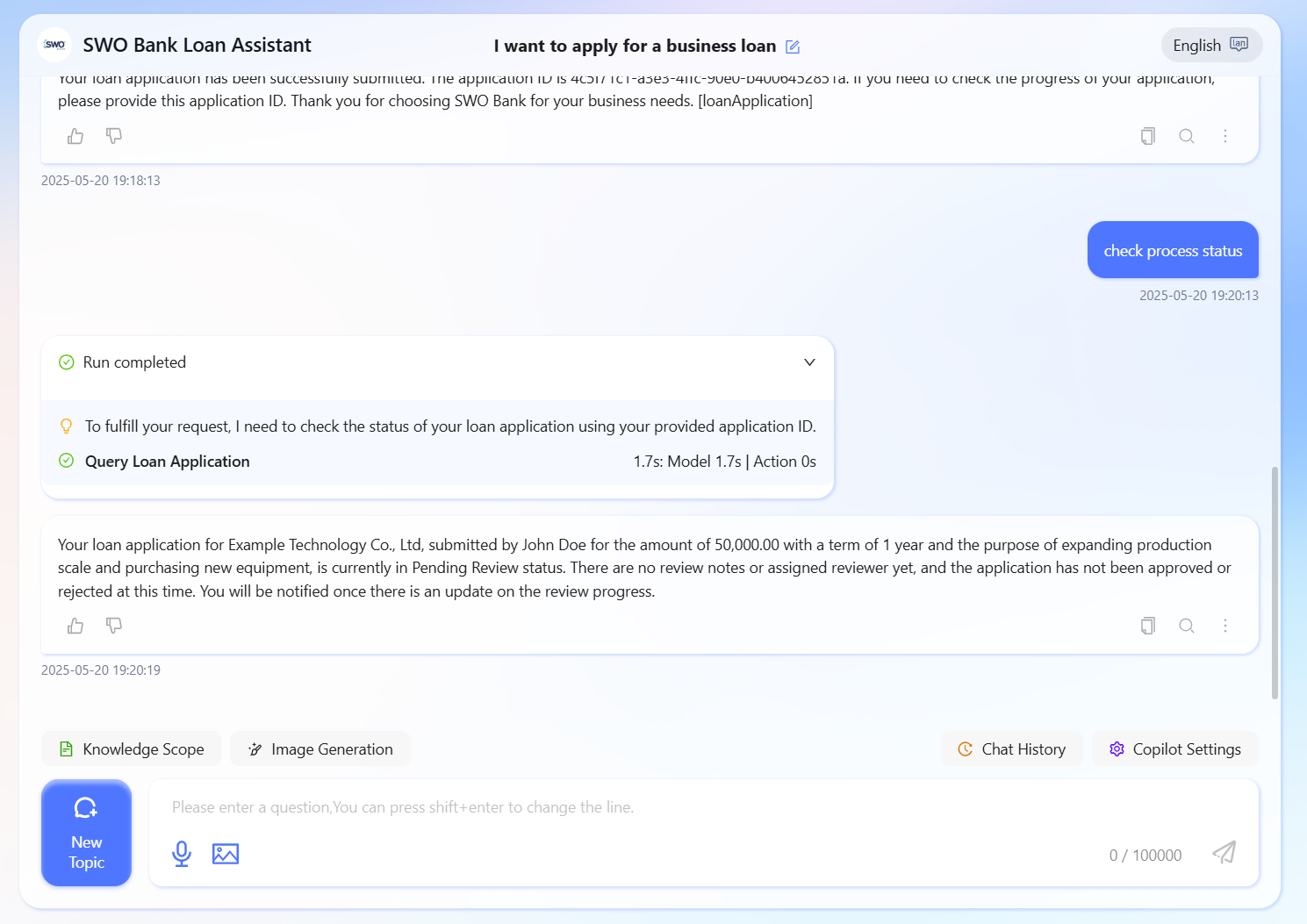Screen dimensions: 1307x924
Task: Click thumbs down on the Pending Review response
Action: pos(114,626)
